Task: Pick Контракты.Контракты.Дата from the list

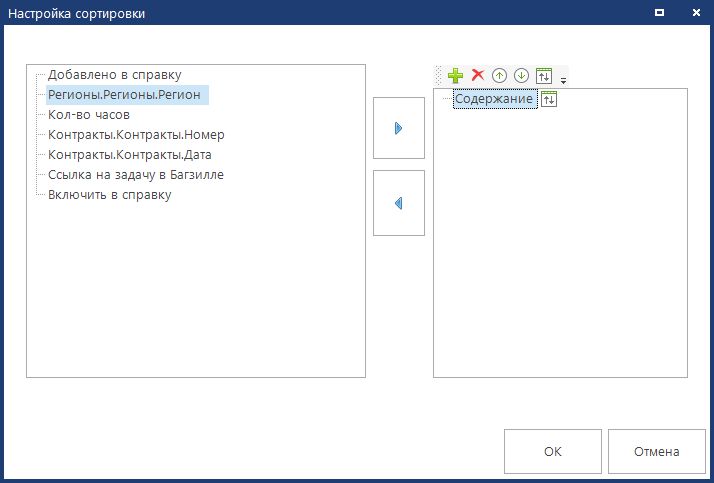Action: click(x=129, y=155)
